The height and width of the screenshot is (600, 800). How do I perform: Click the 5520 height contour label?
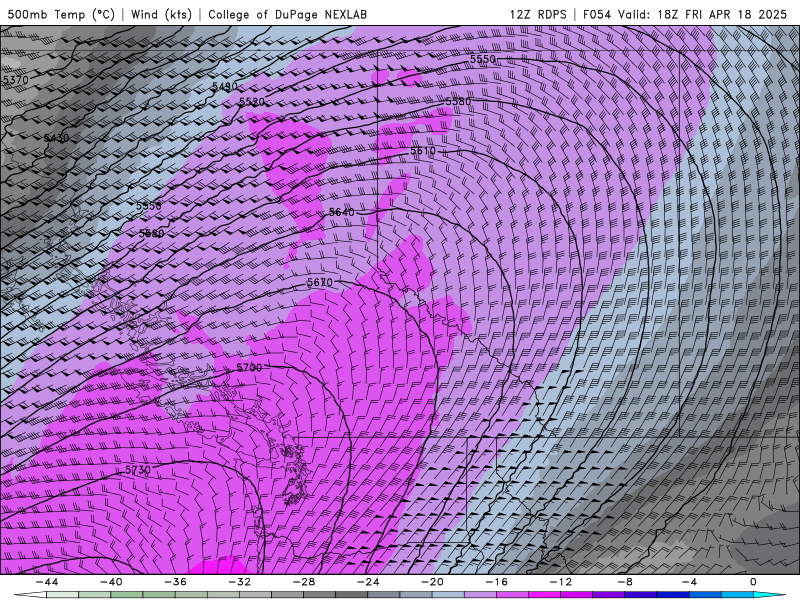(x=252, y=102)
